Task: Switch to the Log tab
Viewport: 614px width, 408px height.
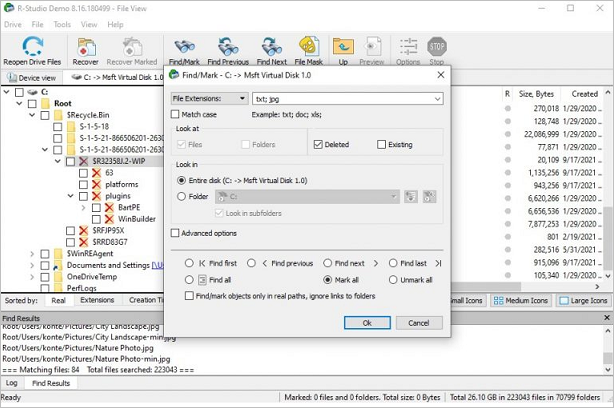Action: coord(12,383)
